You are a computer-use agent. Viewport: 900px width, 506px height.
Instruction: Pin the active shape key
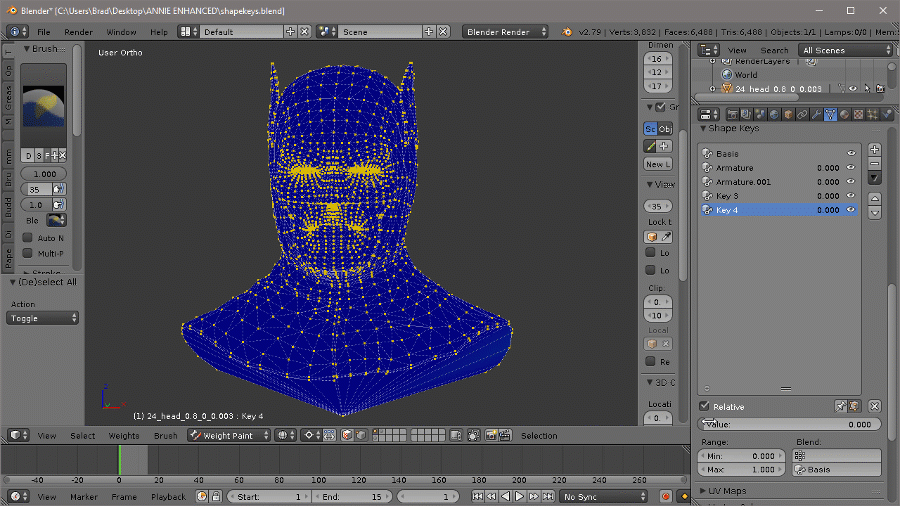[x=841, y=406]
